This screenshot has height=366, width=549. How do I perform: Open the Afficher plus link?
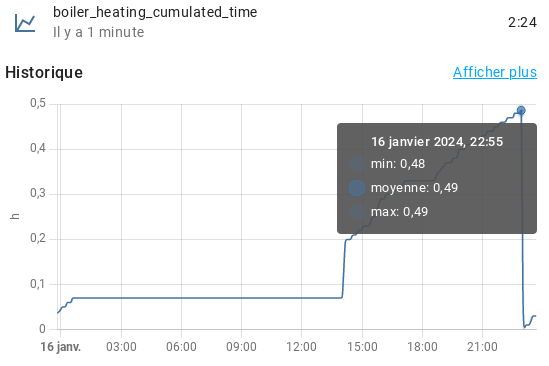pos(494,72)
